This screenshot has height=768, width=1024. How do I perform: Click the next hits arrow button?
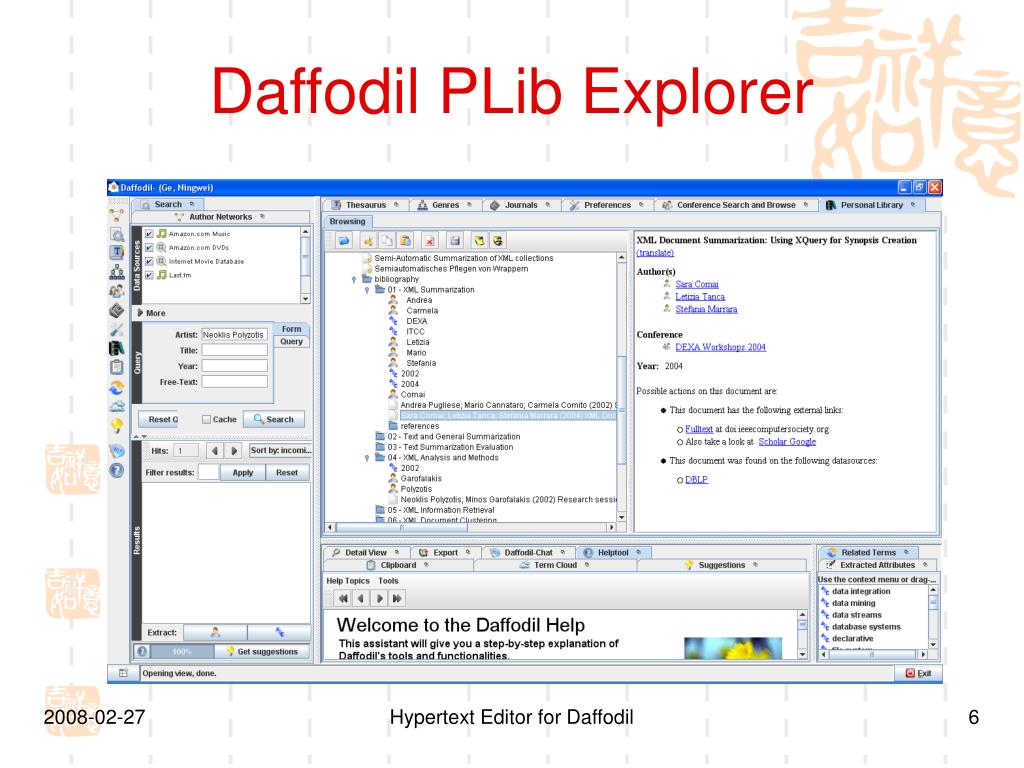tap(234, 451)
